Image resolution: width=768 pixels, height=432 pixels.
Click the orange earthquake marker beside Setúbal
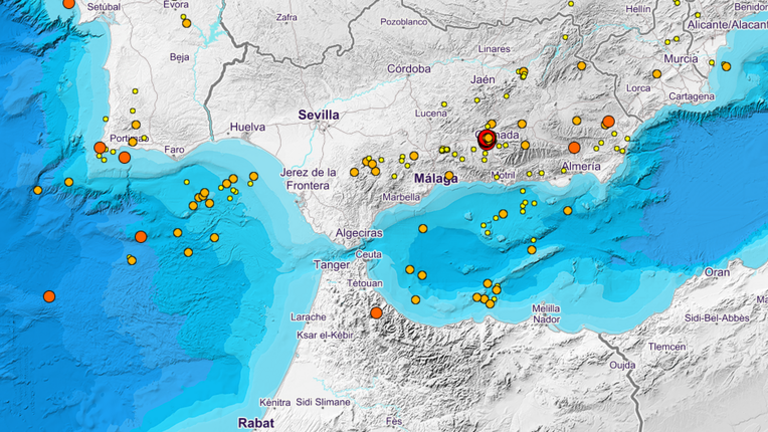click(68, 4)
